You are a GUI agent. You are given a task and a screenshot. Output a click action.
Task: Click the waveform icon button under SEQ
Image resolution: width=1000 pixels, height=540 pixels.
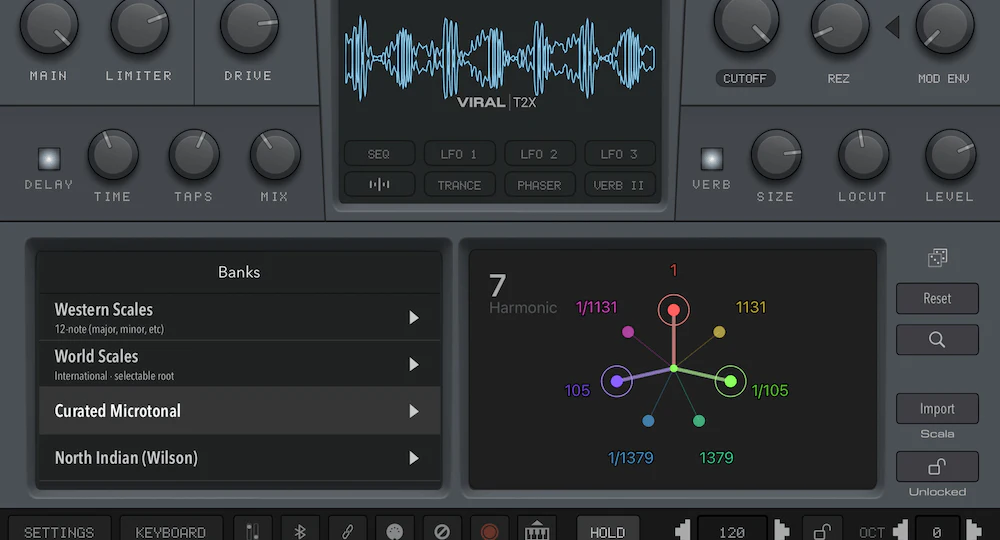(x=379, y=185)
